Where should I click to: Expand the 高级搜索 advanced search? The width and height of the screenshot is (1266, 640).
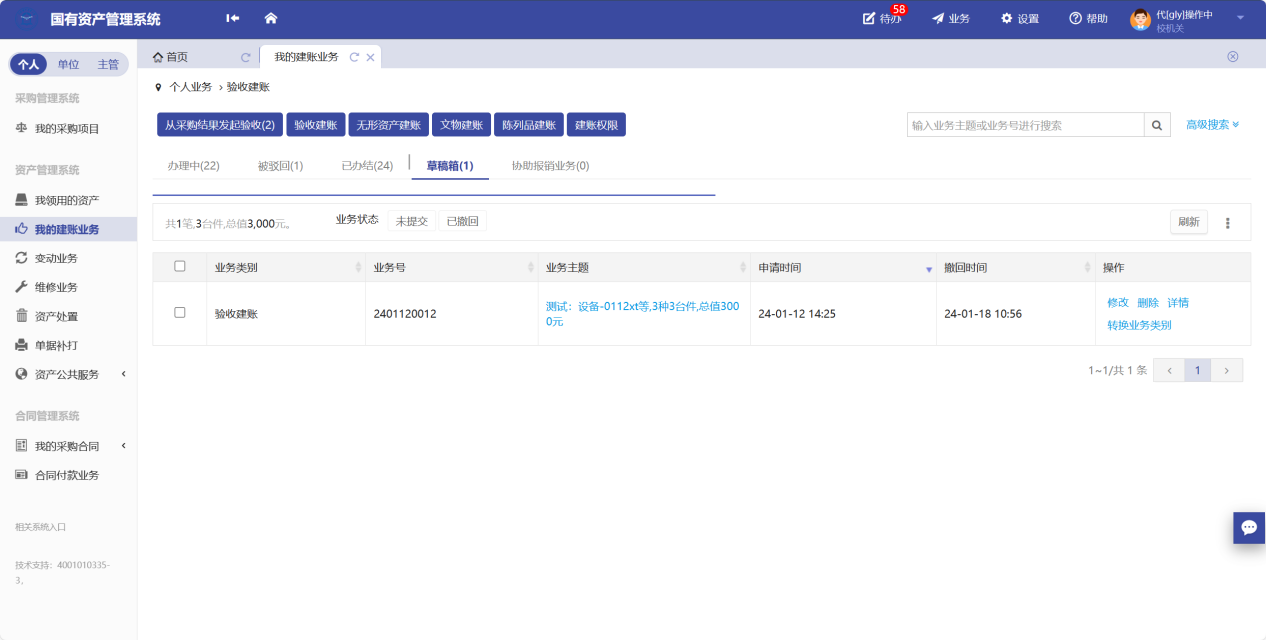(1212, 125)
